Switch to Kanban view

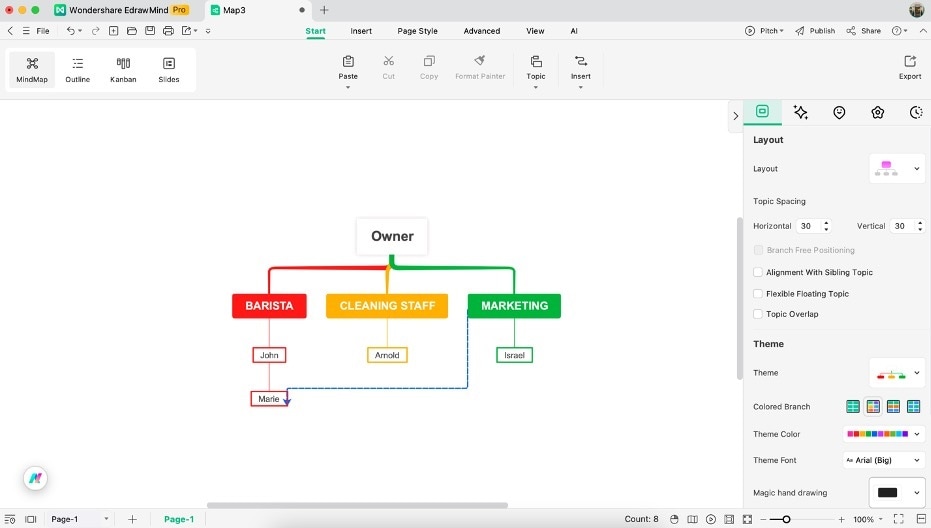coord(123,69)
